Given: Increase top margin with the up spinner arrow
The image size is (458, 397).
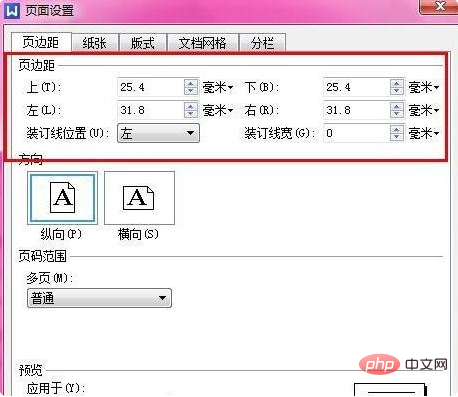Looking at the screenshot, I should (x=191, y=83).
